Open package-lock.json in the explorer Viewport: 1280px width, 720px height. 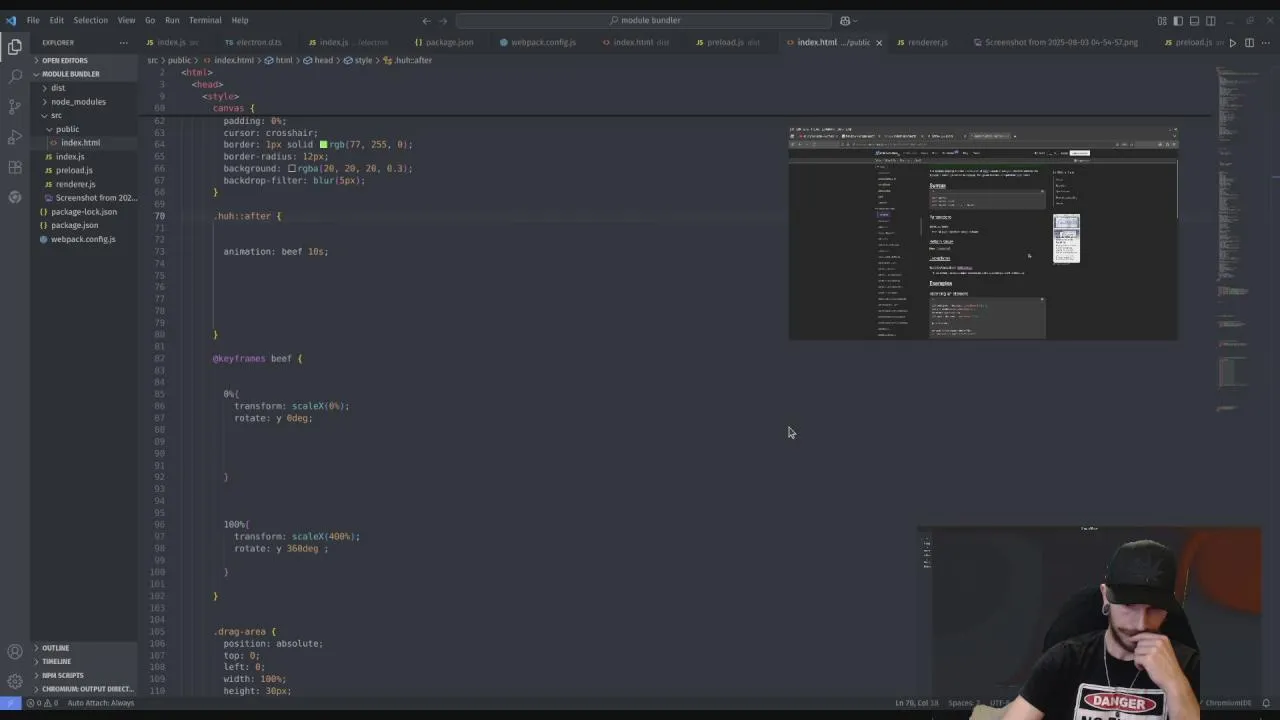point(83,211)
